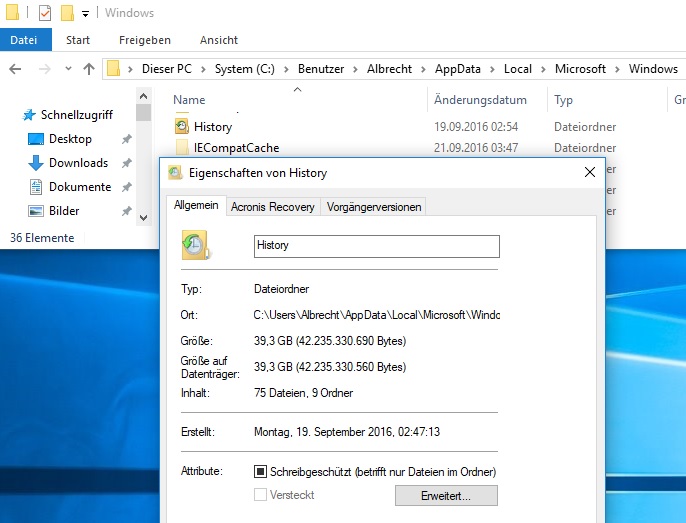
Task: Select the Allgemein properties tab
Action: coord(196,205)
